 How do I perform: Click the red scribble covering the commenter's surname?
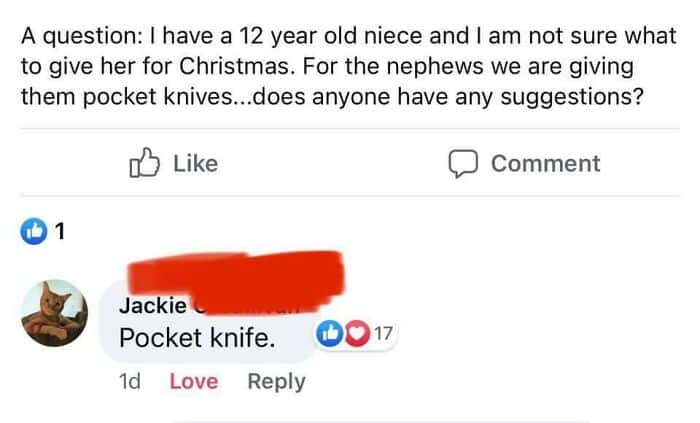click(x=237, y=279)
